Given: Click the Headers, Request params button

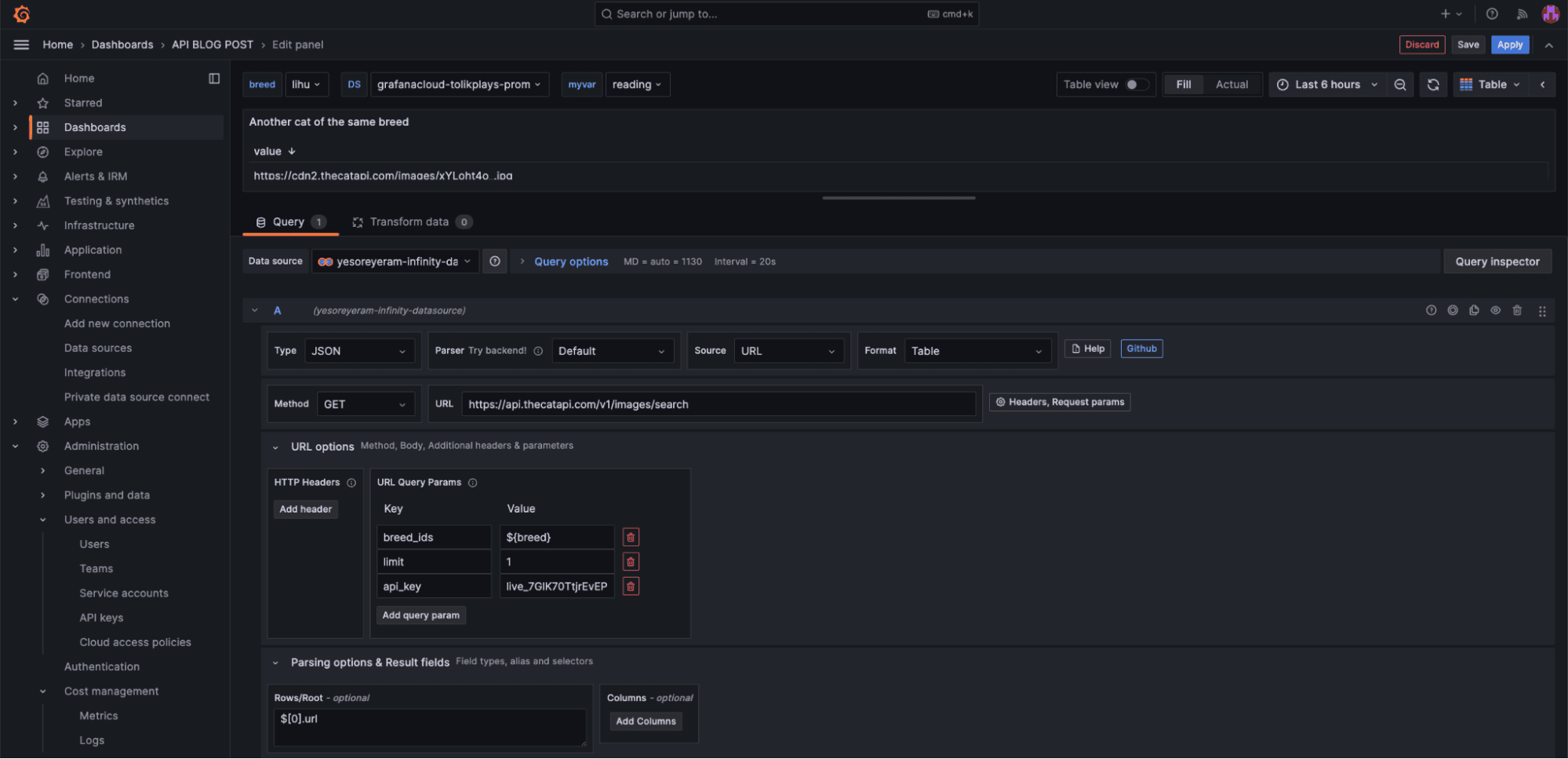Looking at the screenshot, I should [1059, 401].
